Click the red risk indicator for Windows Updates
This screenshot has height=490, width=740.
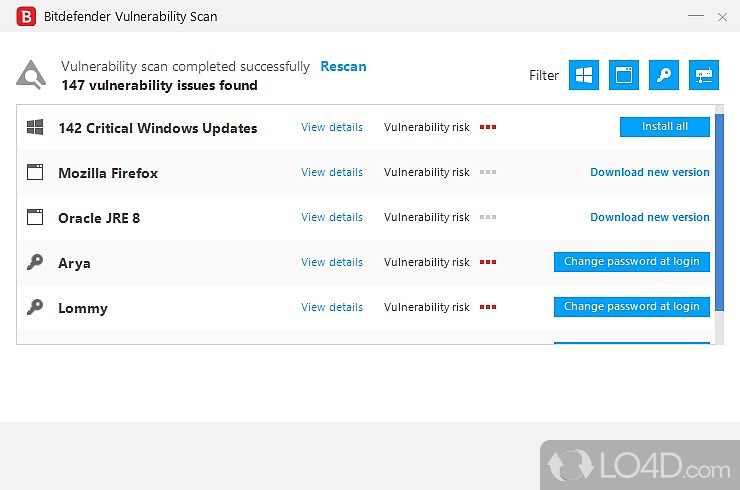pyautogui.click(x=488, y=127)
